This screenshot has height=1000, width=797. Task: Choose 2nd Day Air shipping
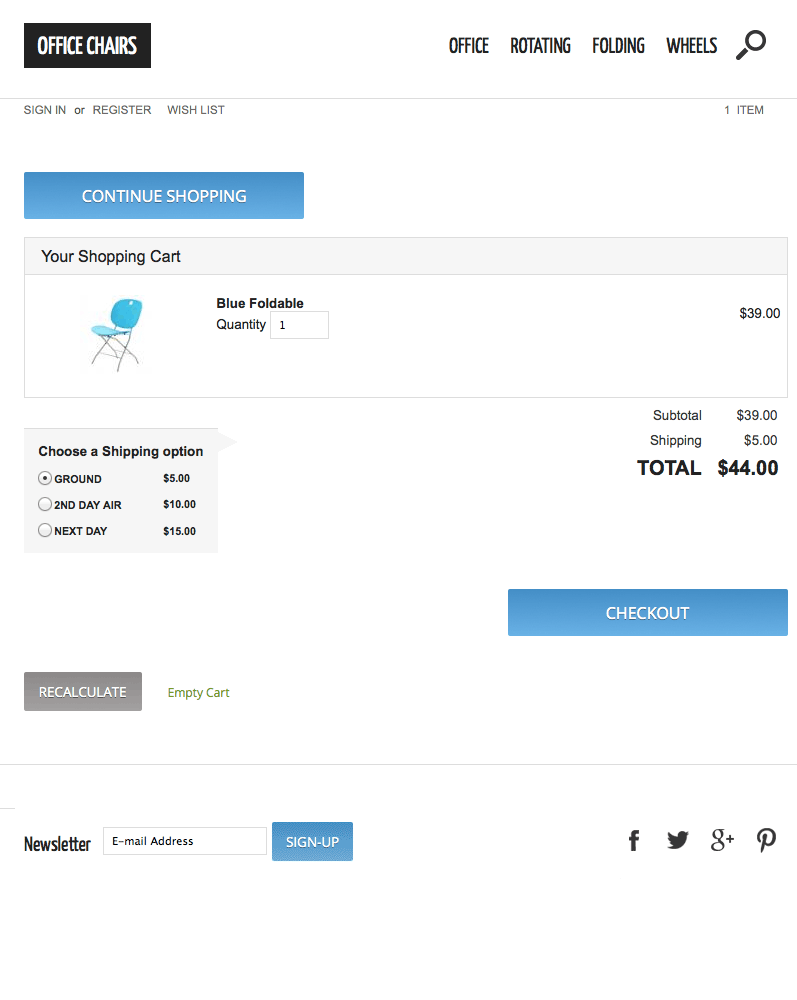pyautogui.click(x=45, y=504)
